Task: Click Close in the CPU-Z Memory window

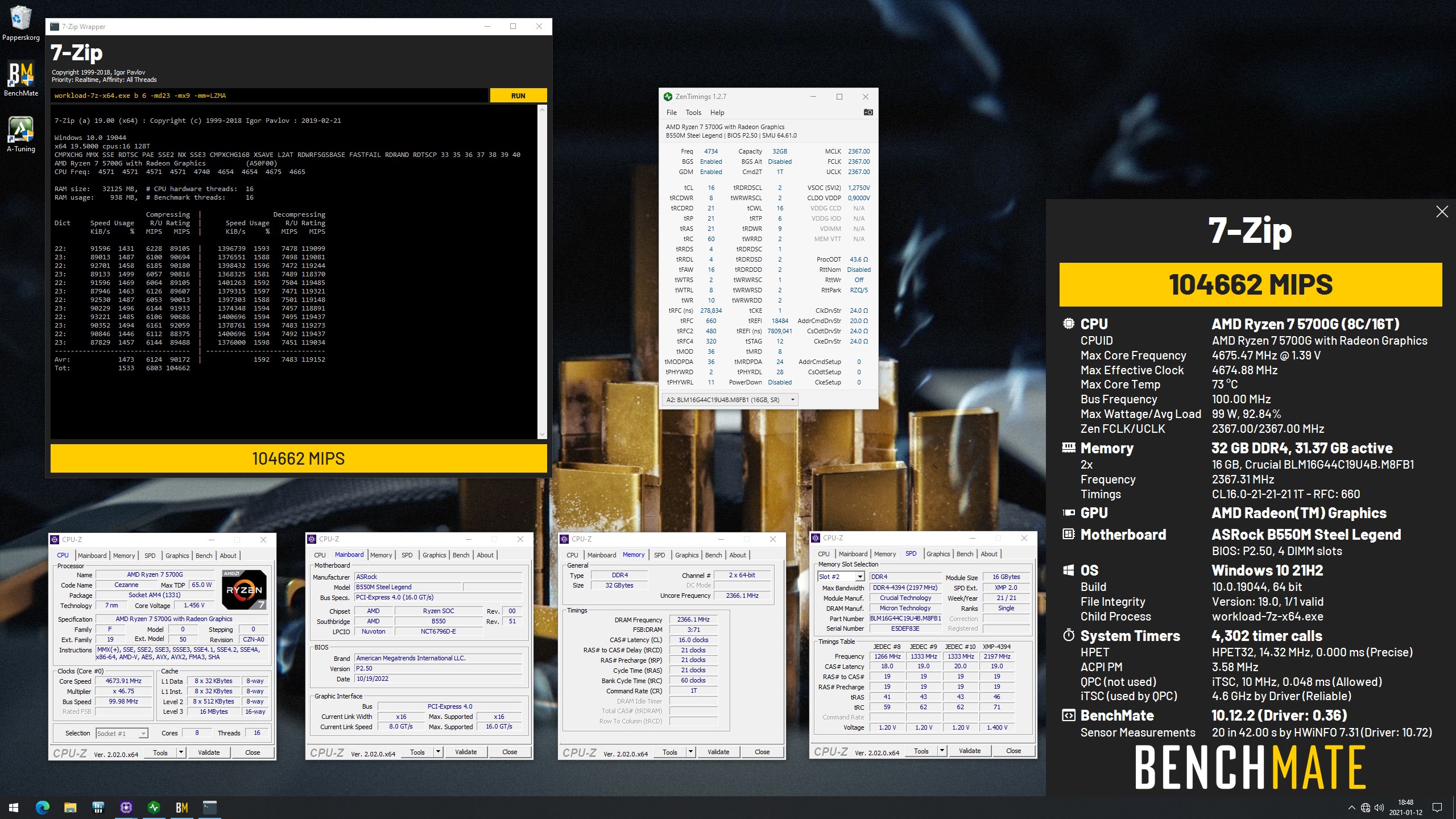Action: (x=762, y=752)
